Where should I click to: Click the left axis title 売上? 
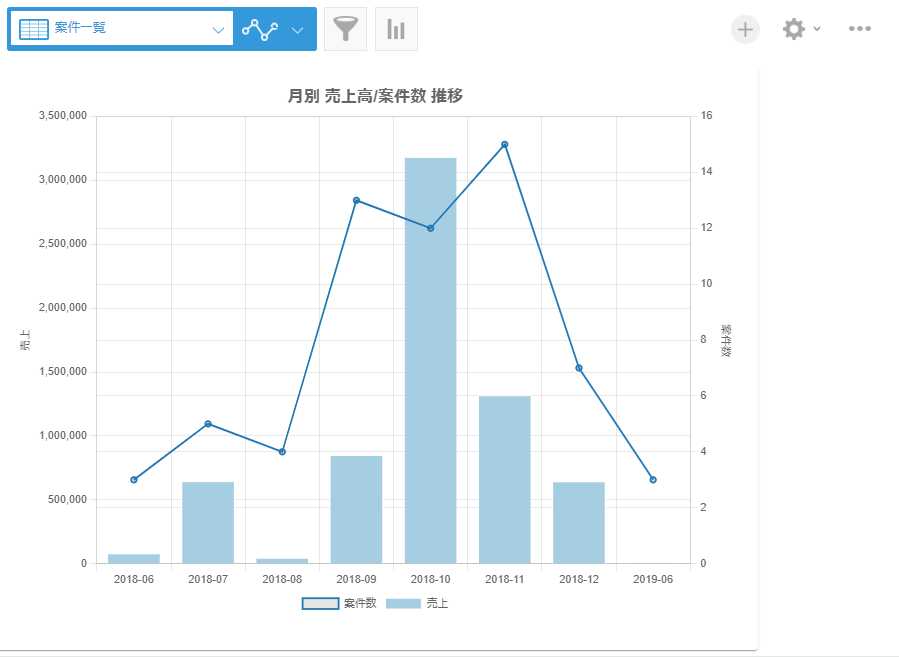25,341
